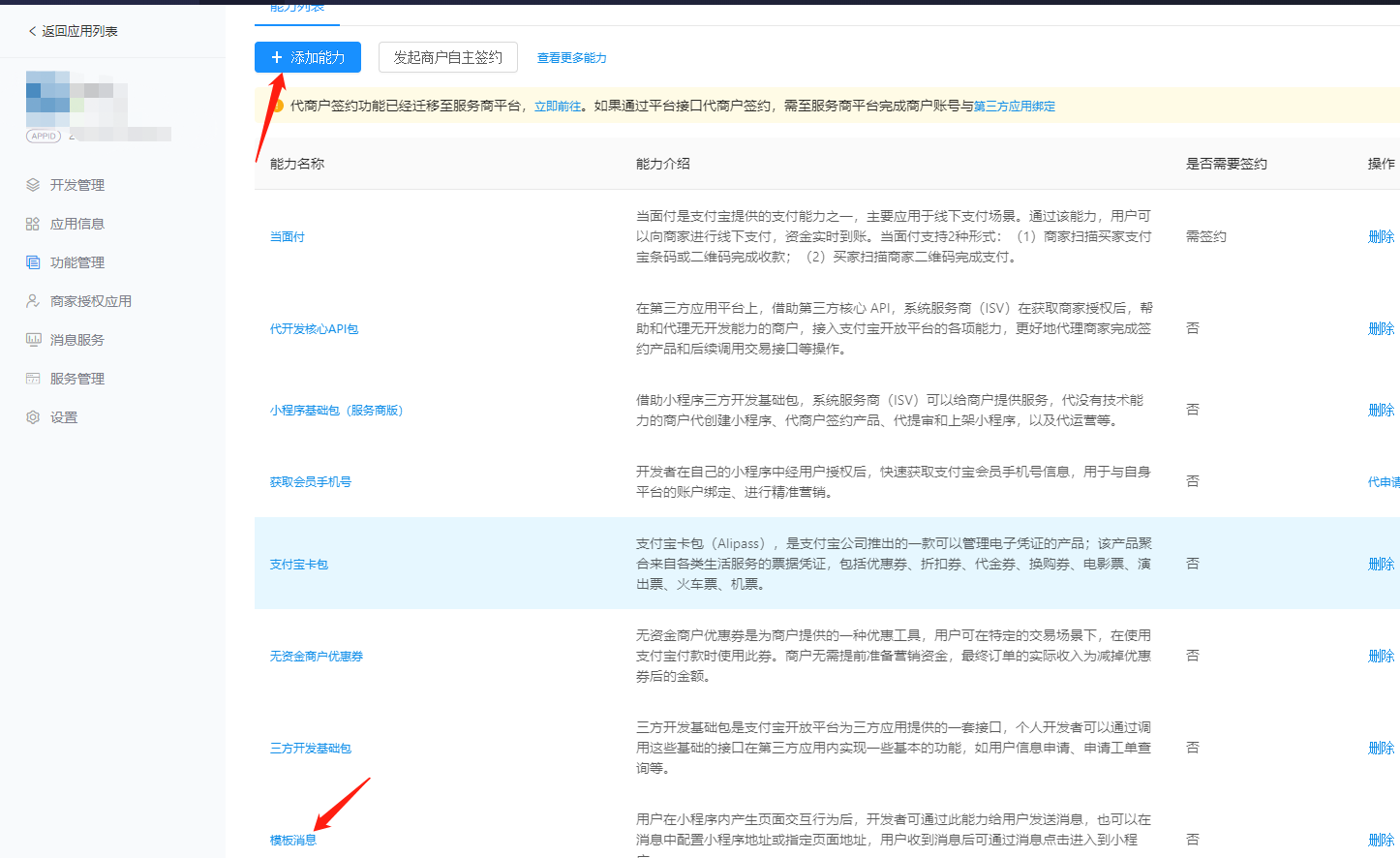Open the 代开发核心API包 capability link
This screenshot has height=858, width=1400.
point(315,329)
